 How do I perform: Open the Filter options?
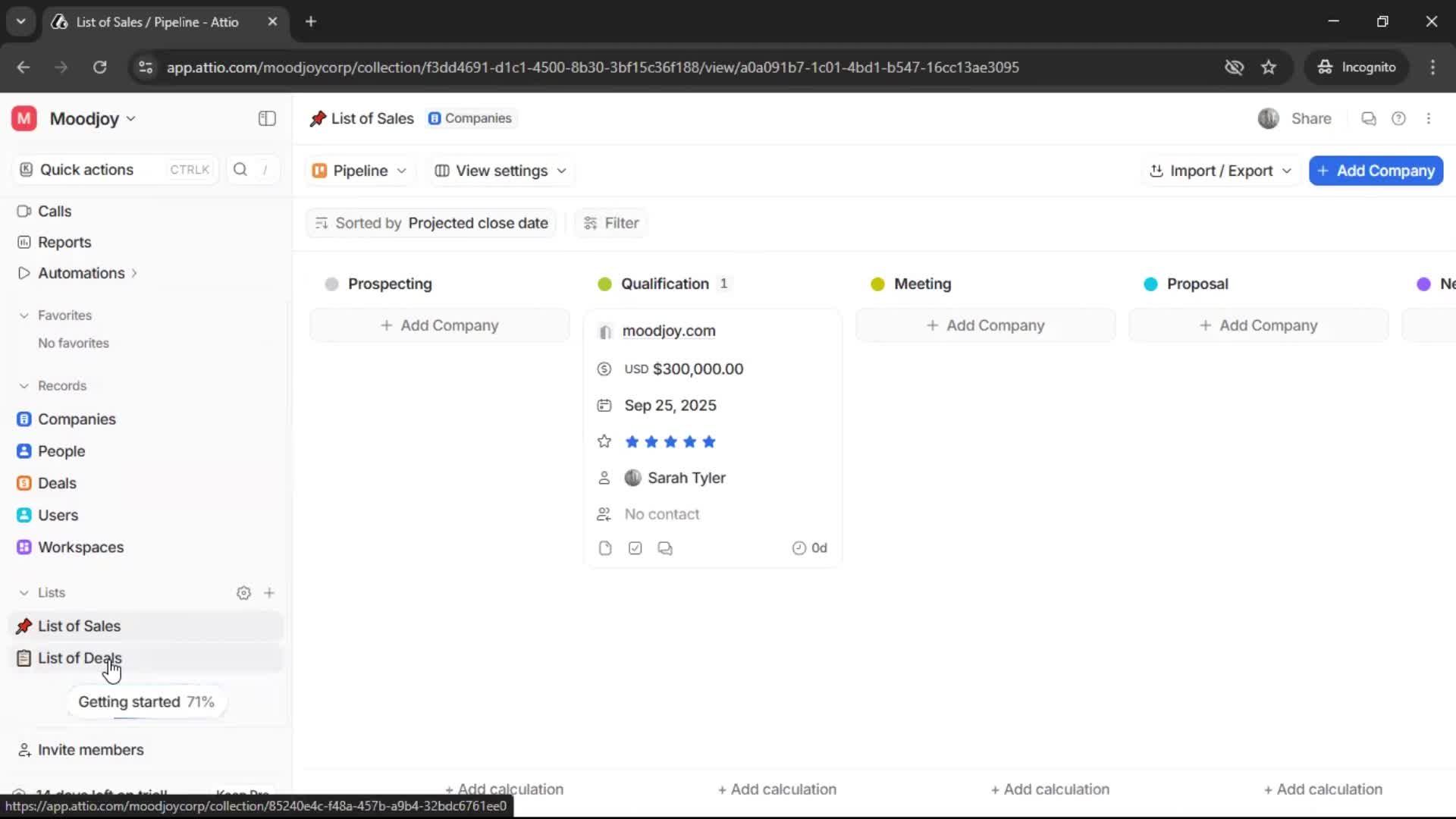click(610, 222)
